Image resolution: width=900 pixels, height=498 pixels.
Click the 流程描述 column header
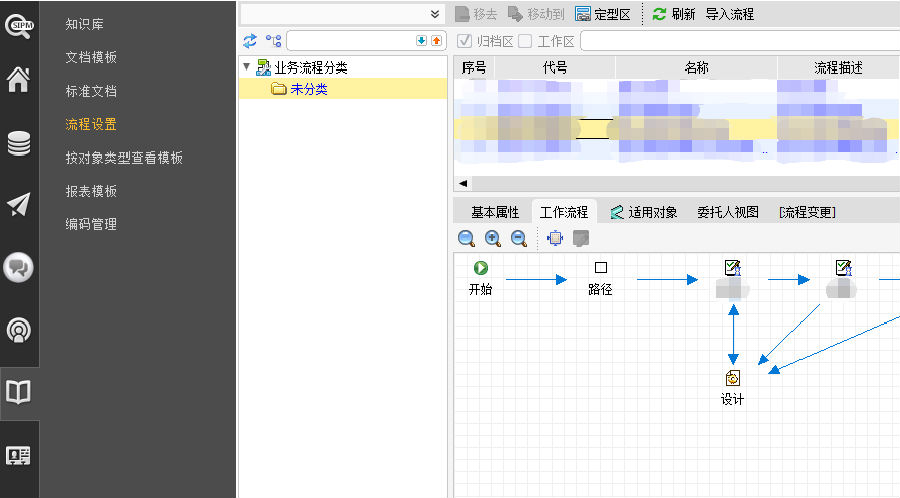click(x=839, y=68)
